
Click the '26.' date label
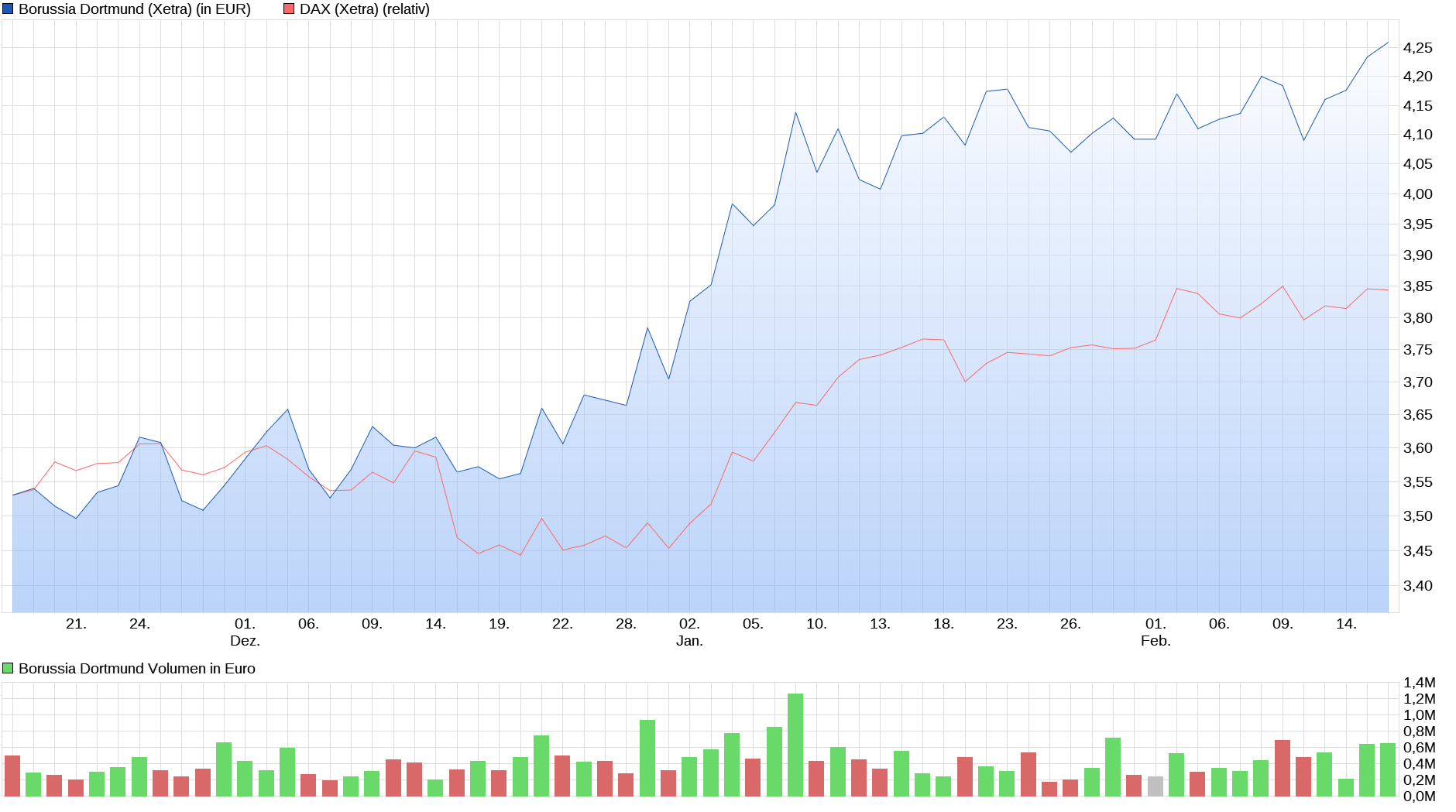[x=1070, y=624]
